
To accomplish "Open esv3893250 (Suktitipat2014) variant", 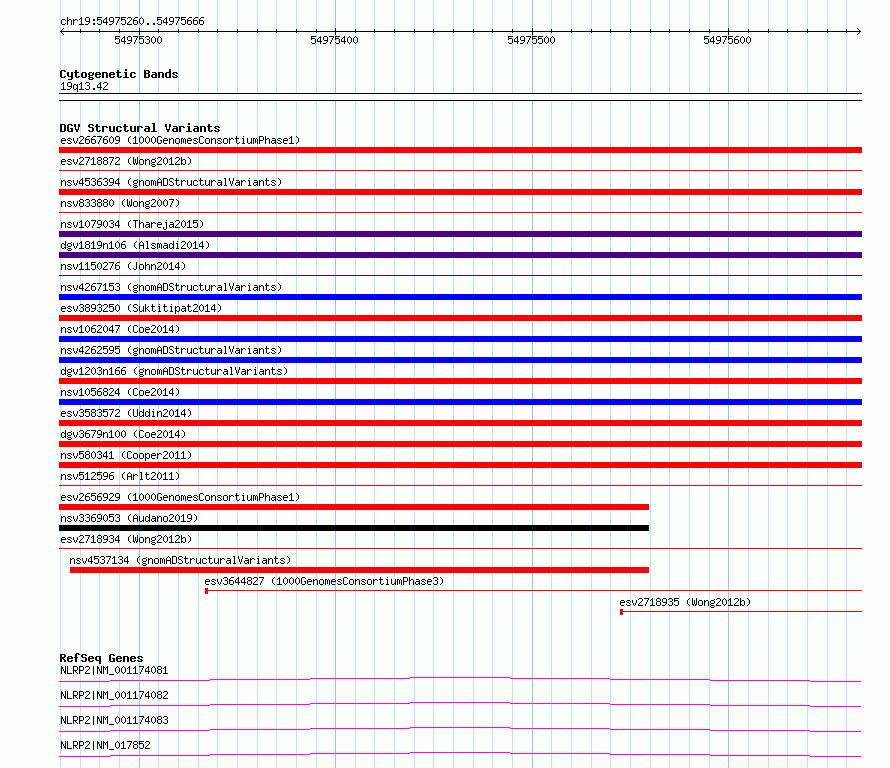I will [141, 308].
